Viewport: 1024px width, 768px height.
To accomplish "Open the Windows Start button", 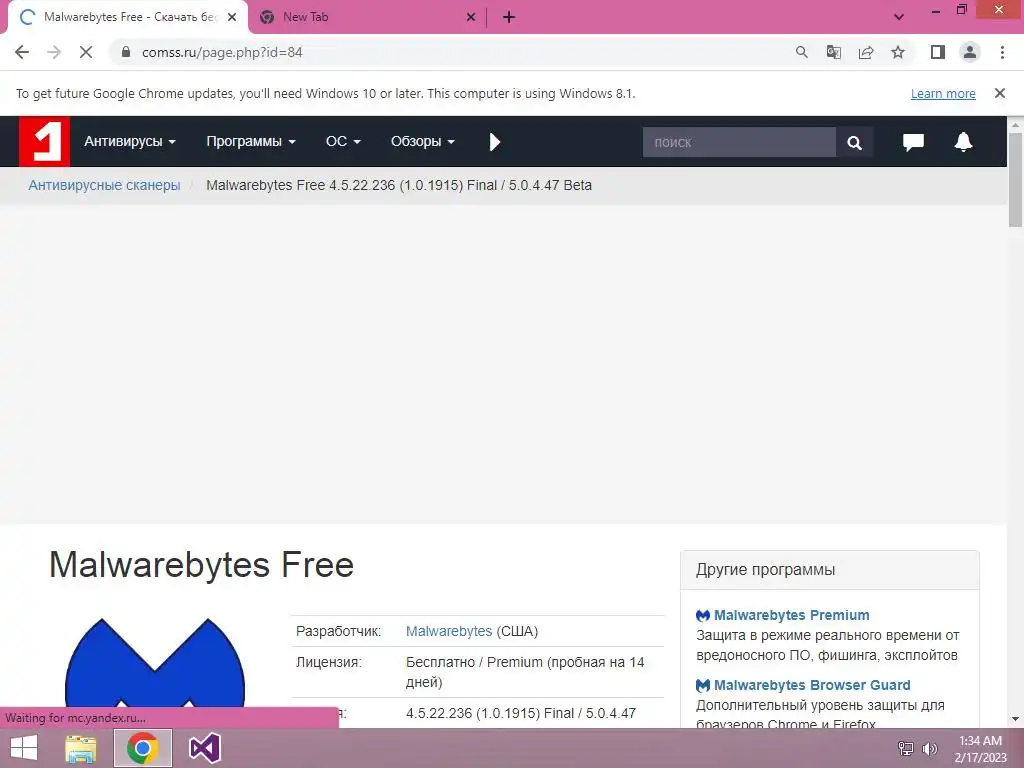I will tap(24, 748).
